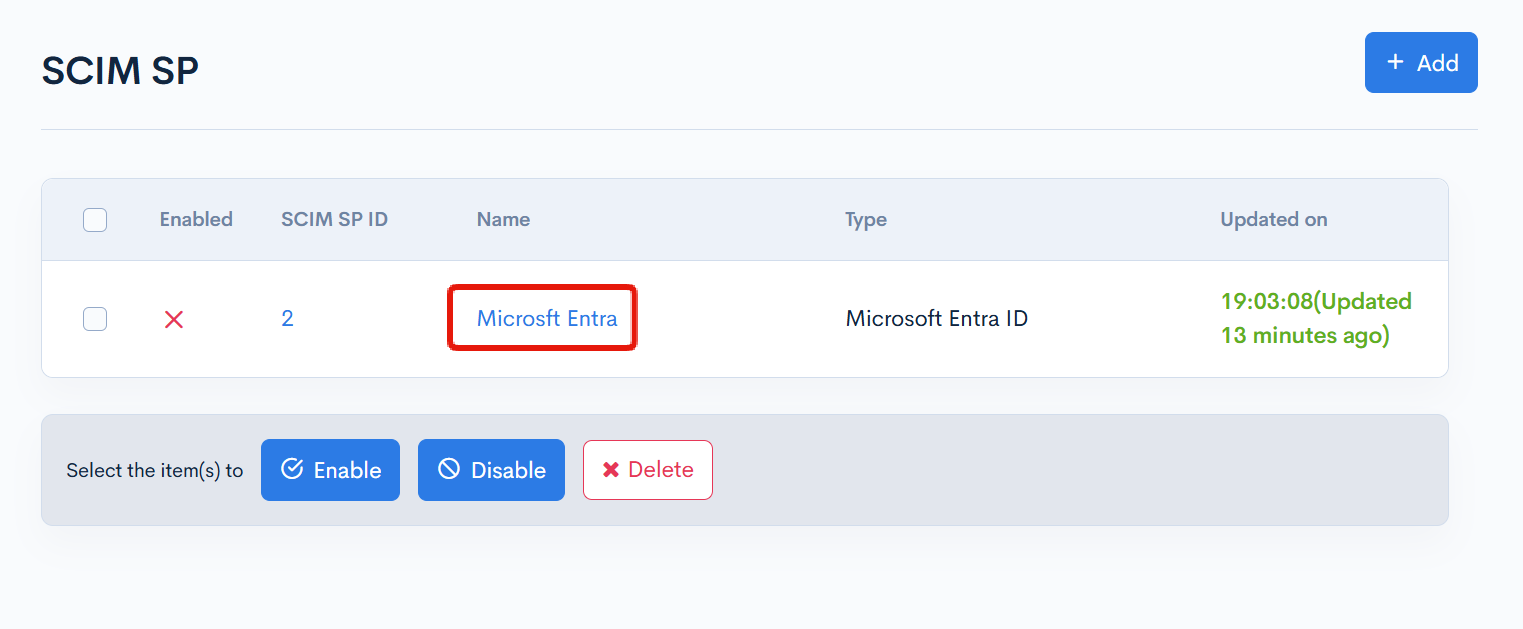
Task: Check the Microsft Entra row checkbox
Action: point(95,319)
